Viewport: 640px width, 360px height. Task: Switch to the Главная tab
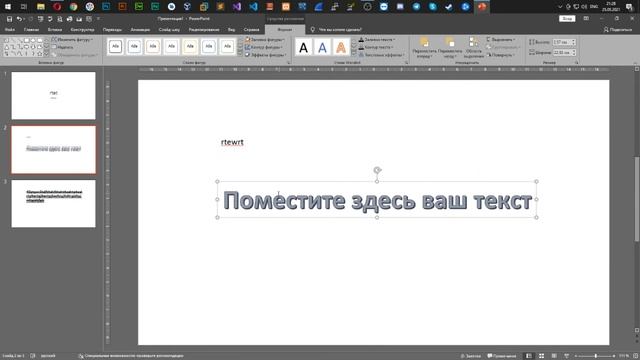point(31,30)
